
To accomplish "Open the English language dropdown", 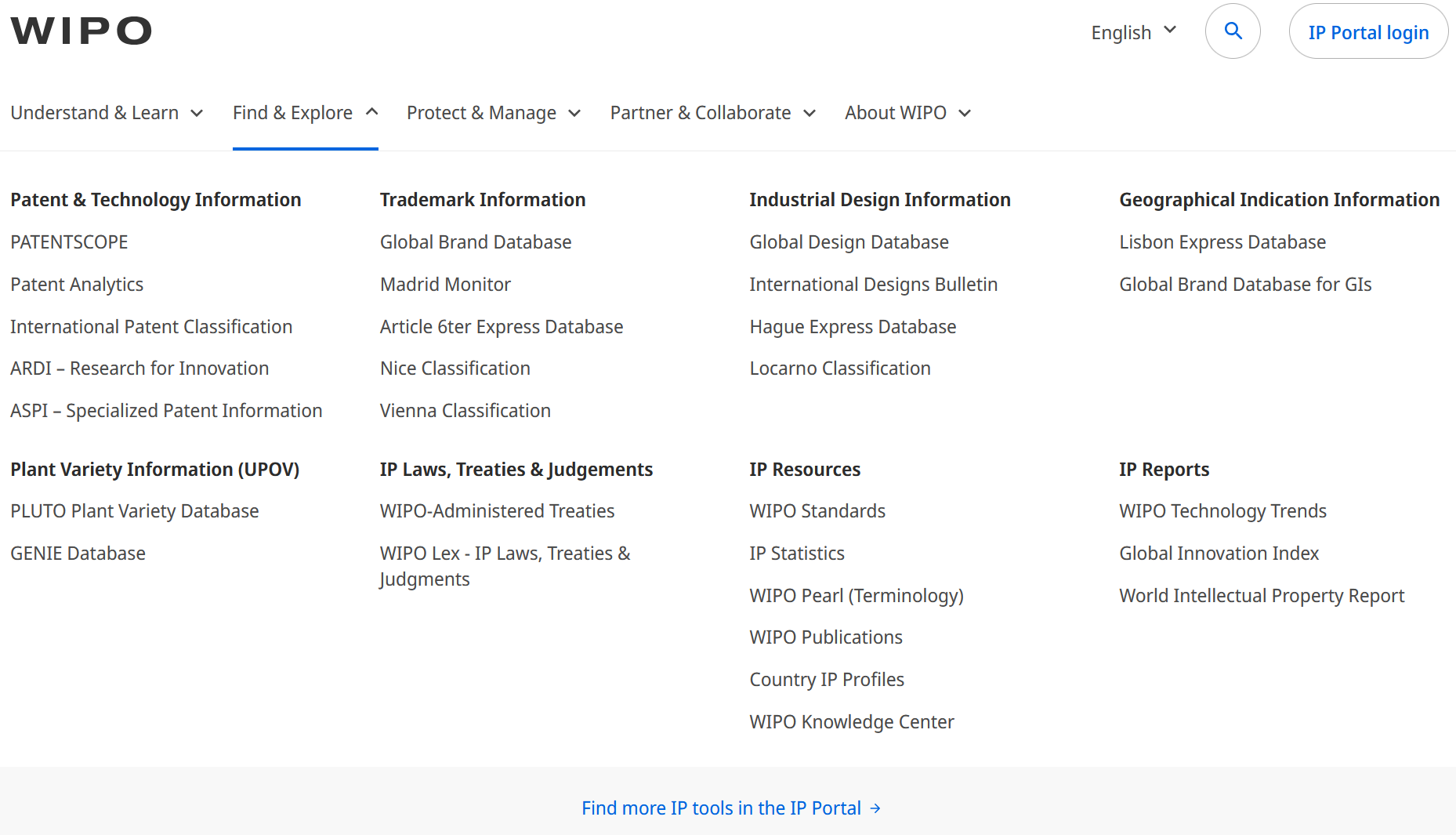I will coord(1134,32).
